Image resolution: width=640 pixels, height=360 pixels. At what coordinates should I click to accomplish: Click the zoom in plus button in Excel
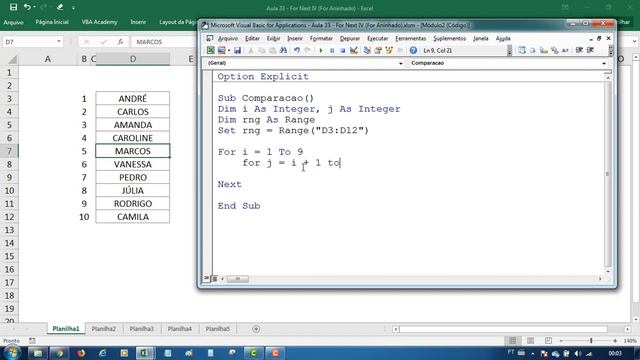point(615,340)
